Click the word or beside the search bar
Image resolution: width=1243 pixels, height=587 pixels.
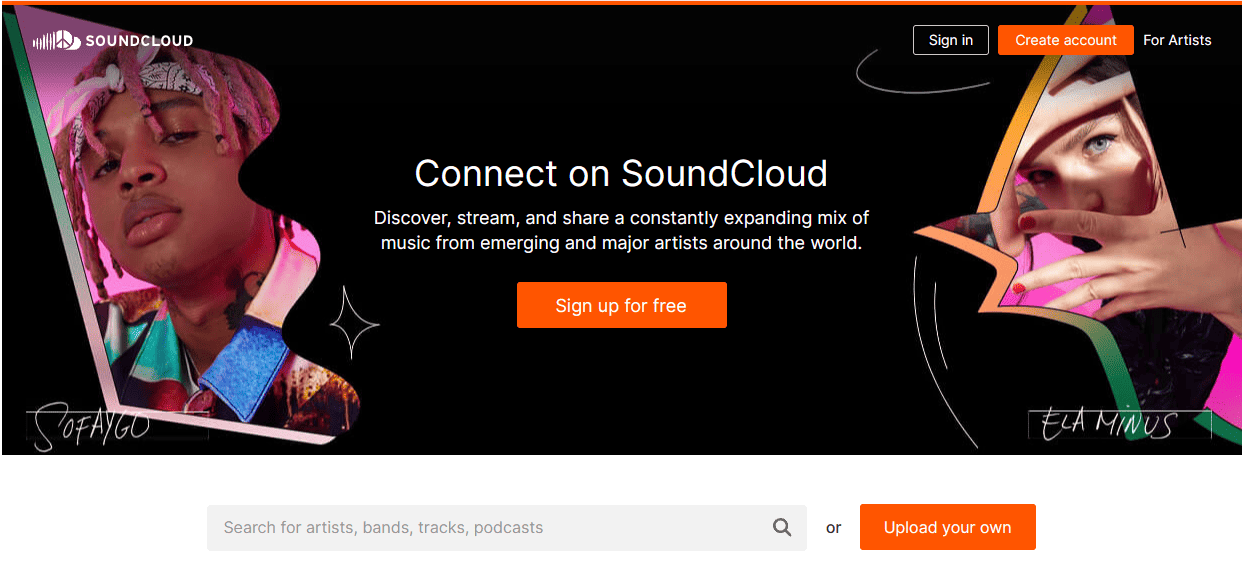833,527
